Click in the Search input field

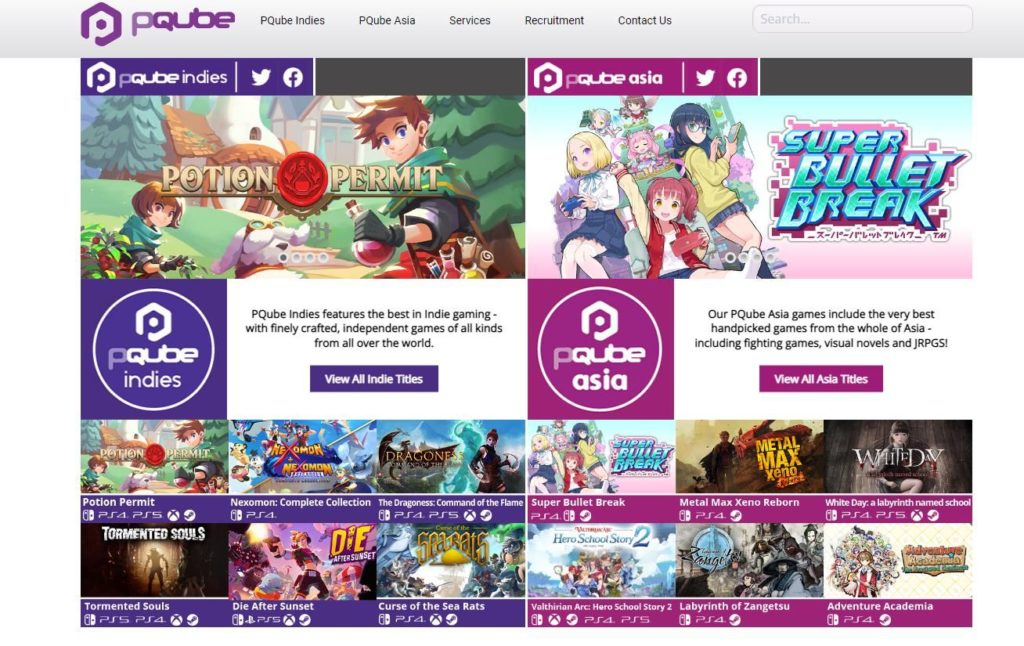861,19
